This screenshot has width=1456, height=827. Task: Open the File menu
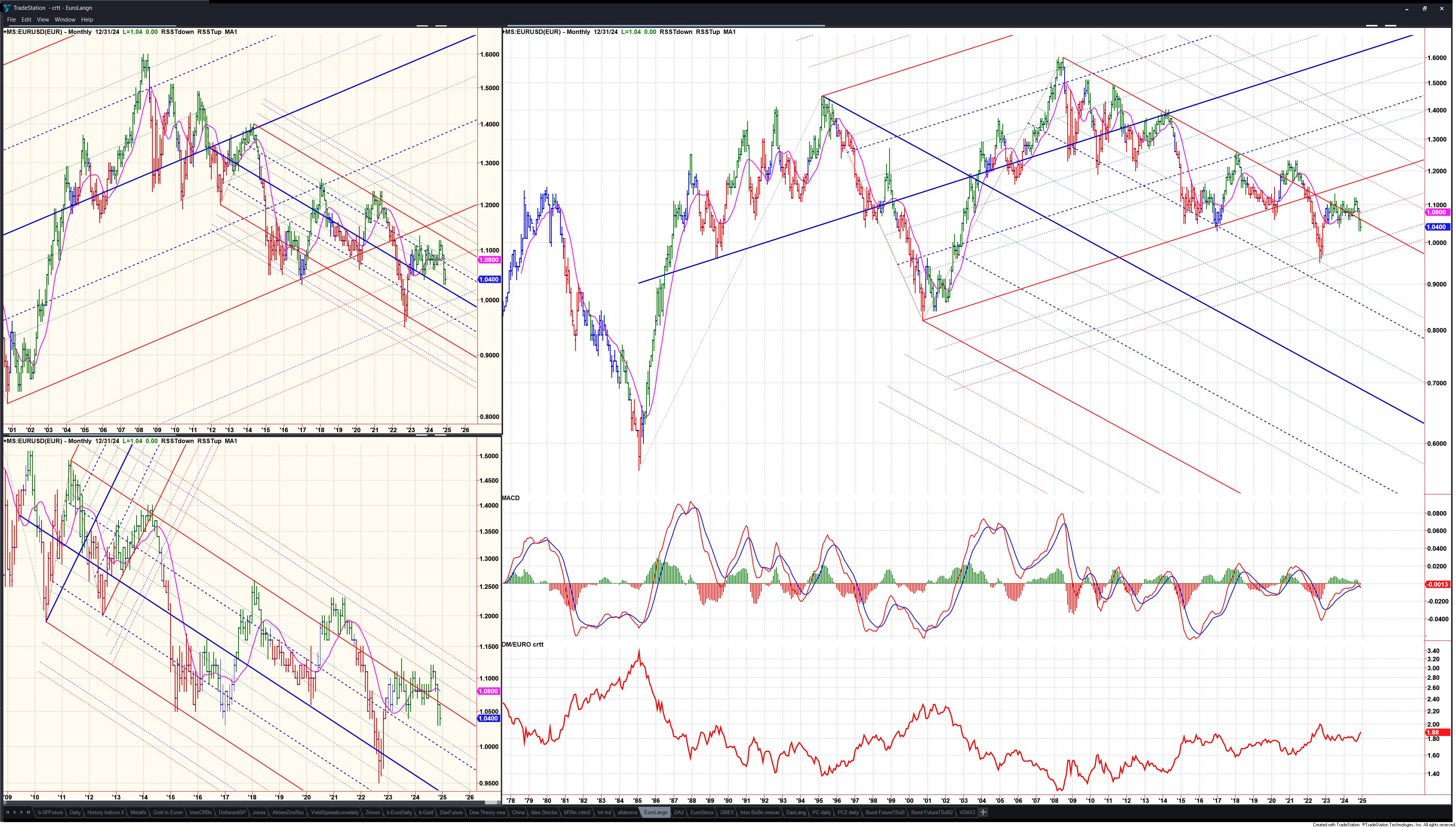point(11,19)
